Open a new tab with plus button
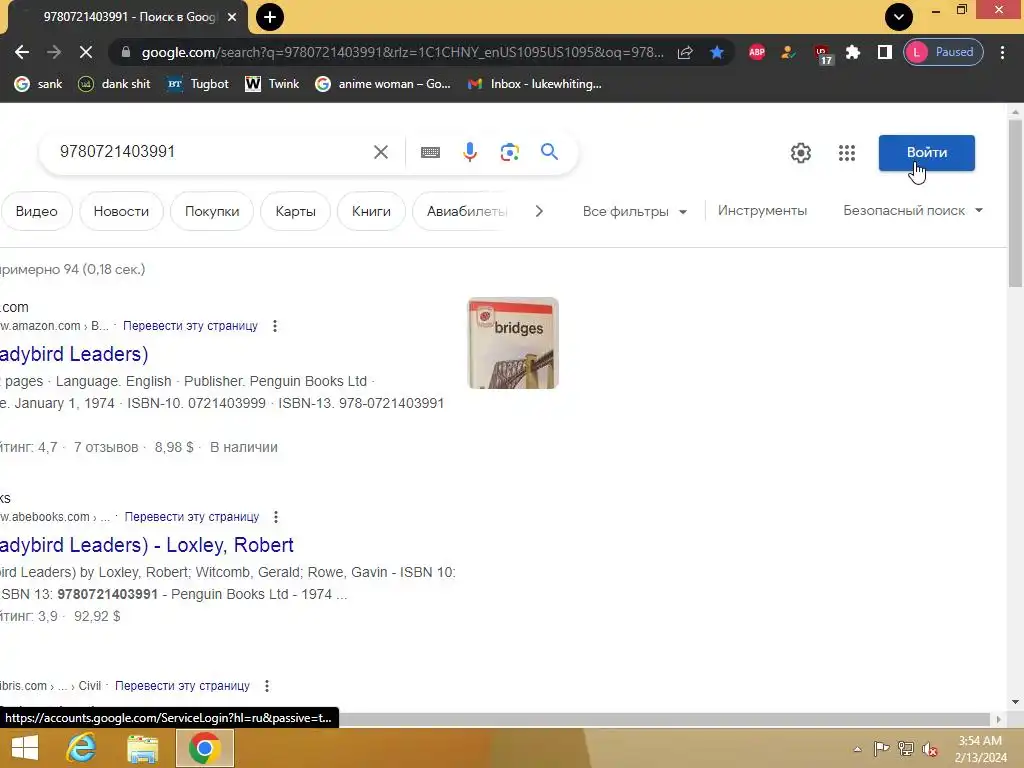Viewport: 1024px width, 768px height. 270,17
